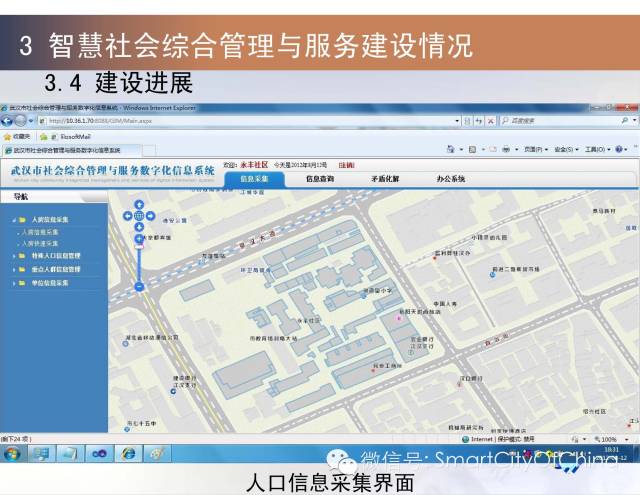Click the Print icon in command bar
The image size is (640, 495).
(x=506, y=149)
